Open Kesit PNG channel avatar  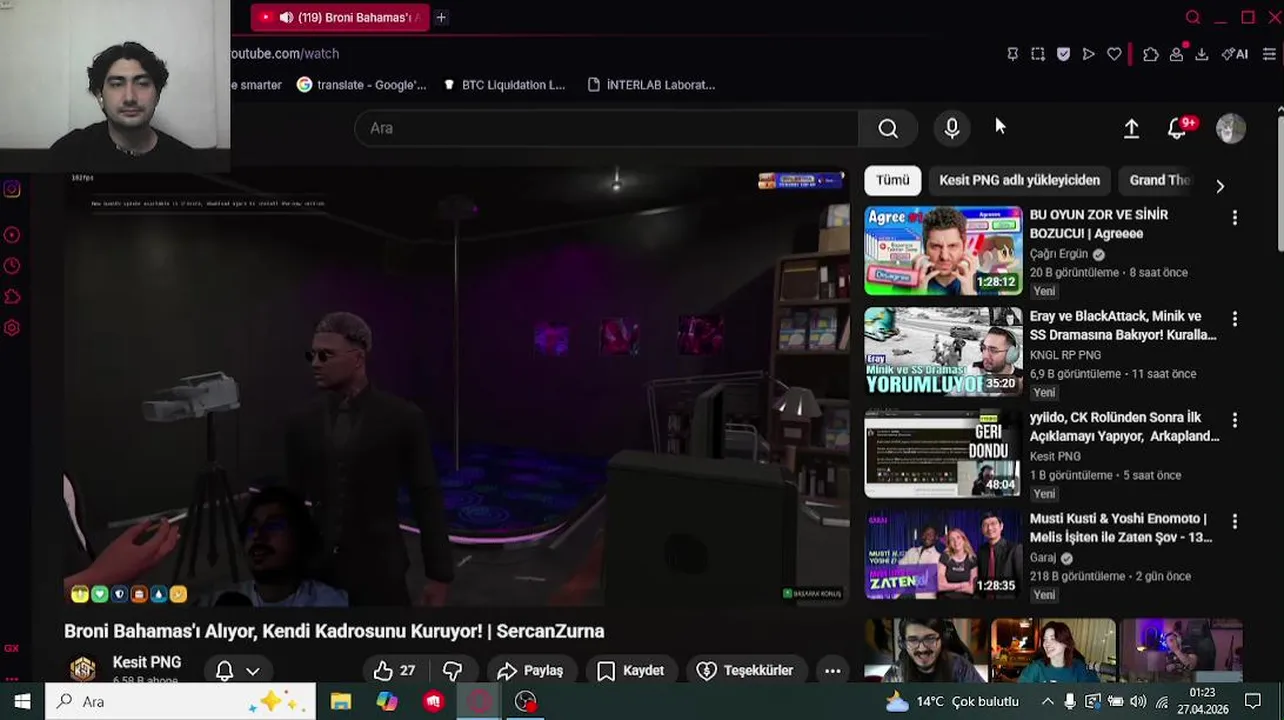coord(83,669)
